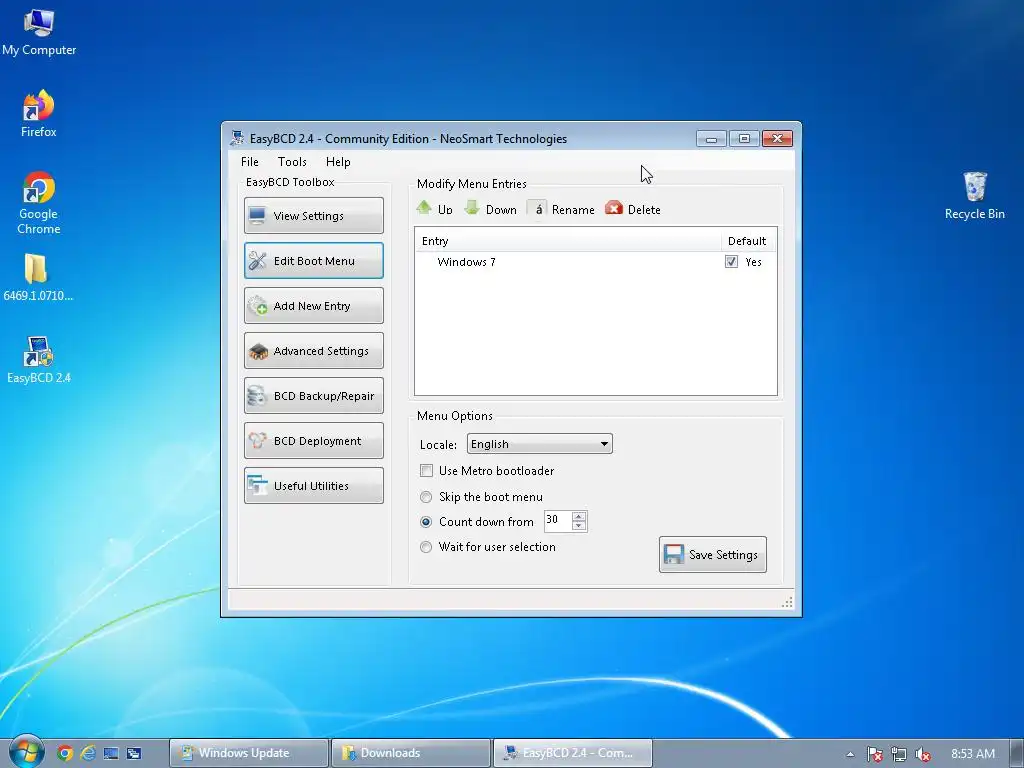The width and height of the screenshot is (1024, 768).
Task: Select Edit Boot Menu button
Action: (x=313, y=261)
